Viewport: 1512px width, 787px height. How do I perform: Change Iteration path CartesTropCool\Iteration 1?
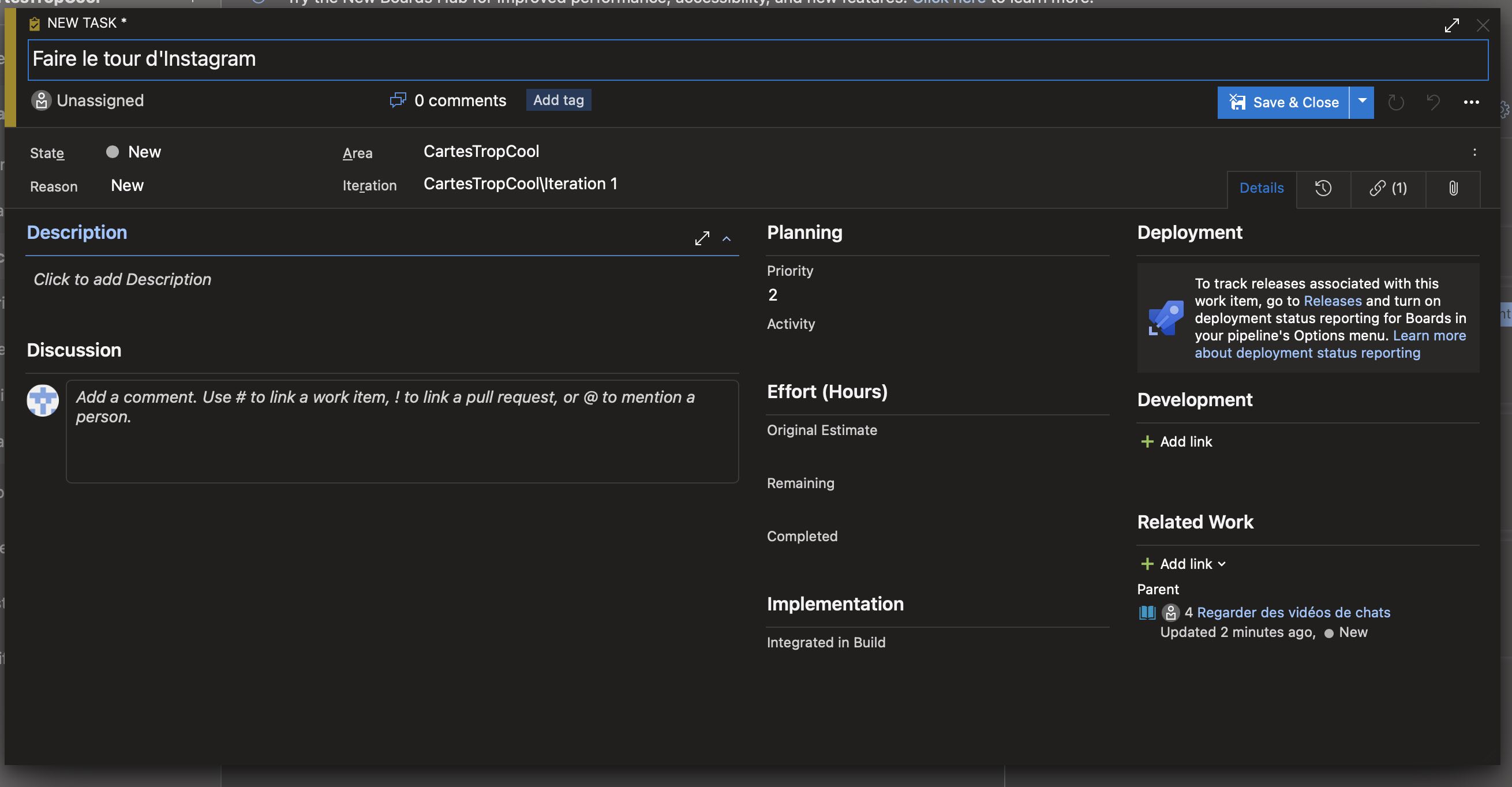pos(520,183)
